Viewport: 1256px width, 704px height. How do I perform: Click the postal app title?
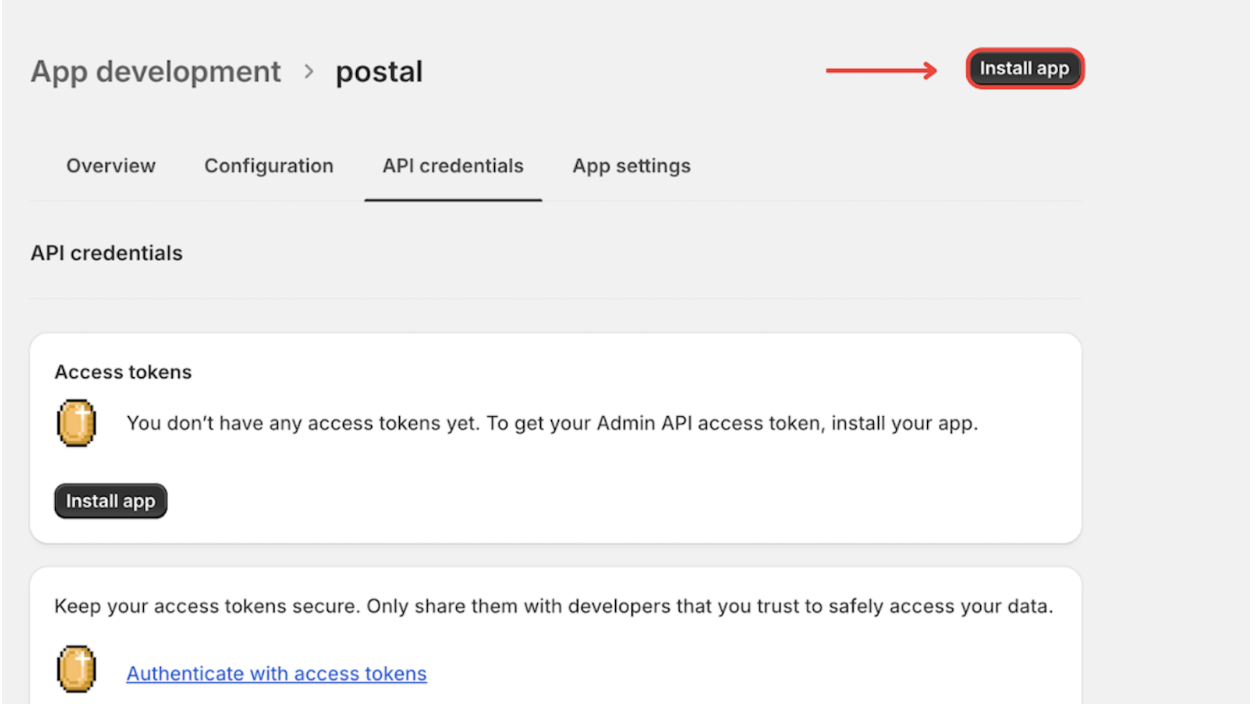tap(379, 72)
